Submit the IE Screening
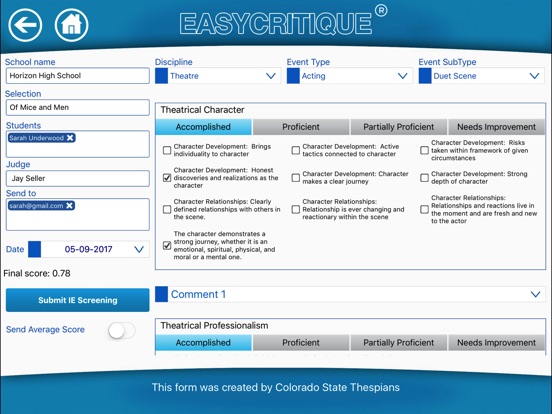The image size is (552, 414). (77, 300)
